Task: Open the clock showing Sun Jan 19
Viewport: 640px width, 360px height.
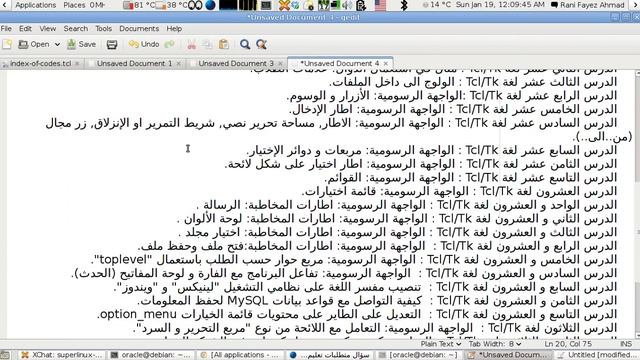Action: coord(500,5)
